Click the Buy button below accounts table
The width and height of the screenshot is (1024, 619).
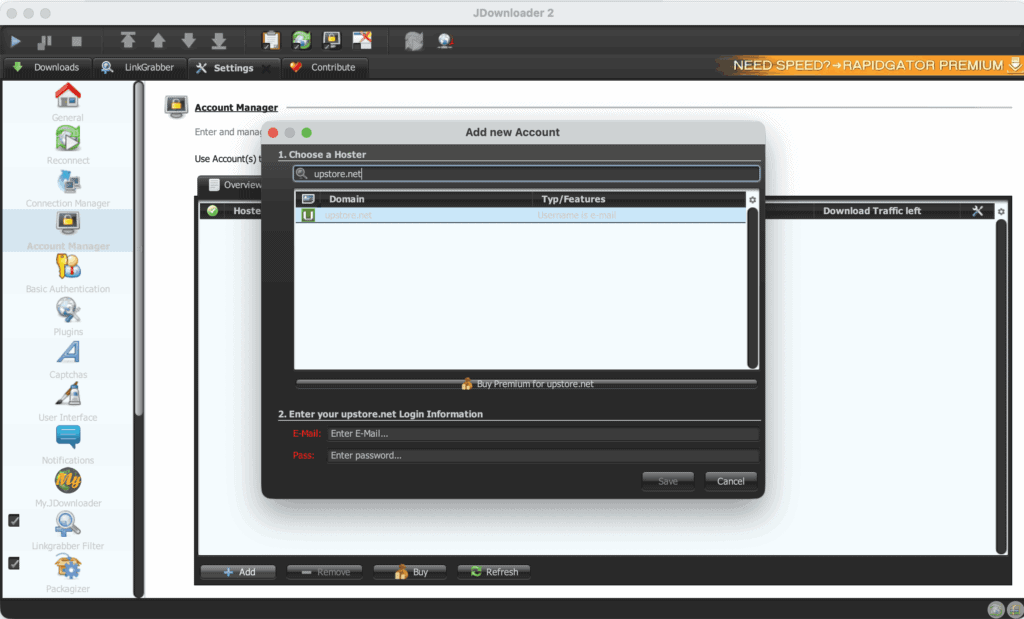pyautogui.click(x=410, y=572)
